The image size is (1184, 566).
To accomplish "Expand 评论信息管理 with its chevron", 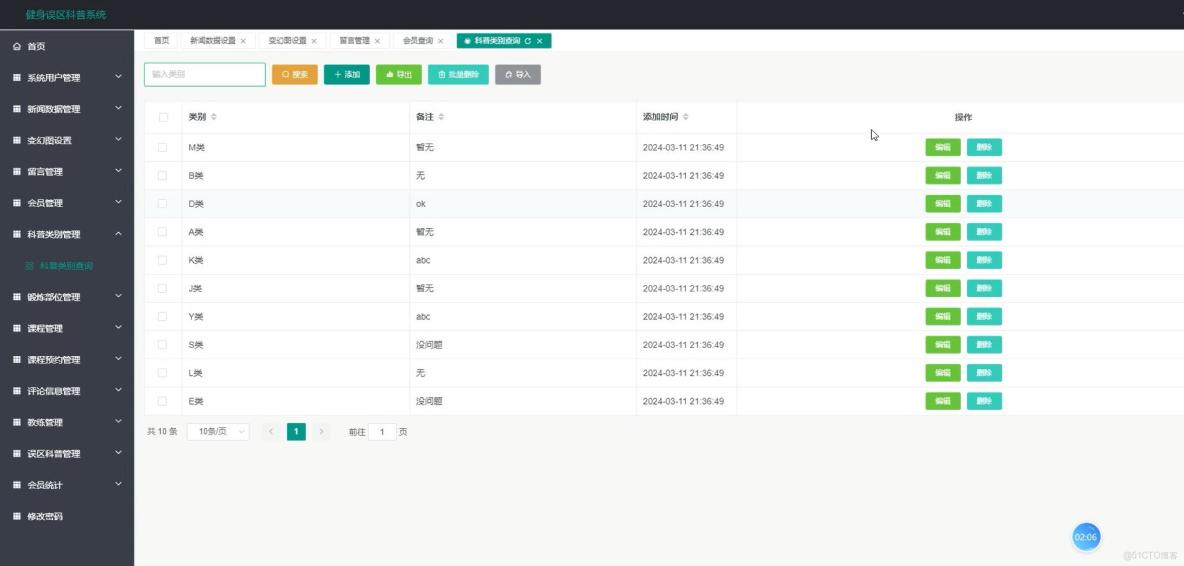I will tap(119, 390).
